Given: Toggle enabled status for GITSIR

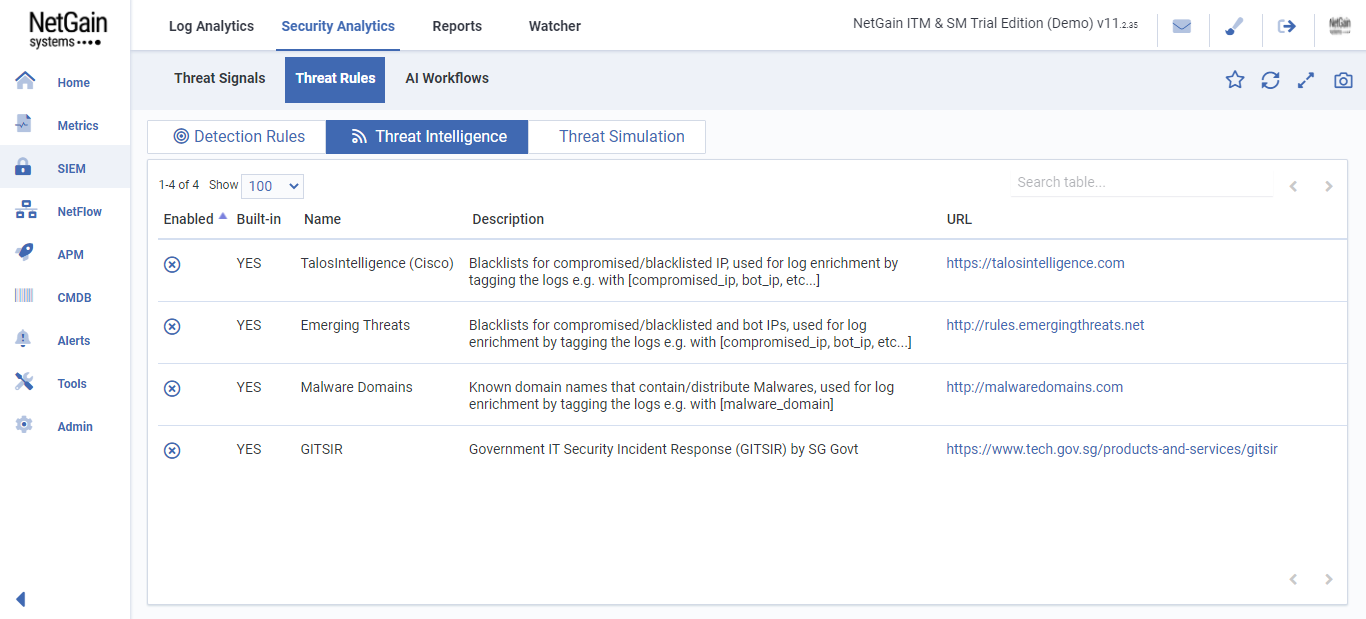Looking at the screenshot, I should [172, 451].
